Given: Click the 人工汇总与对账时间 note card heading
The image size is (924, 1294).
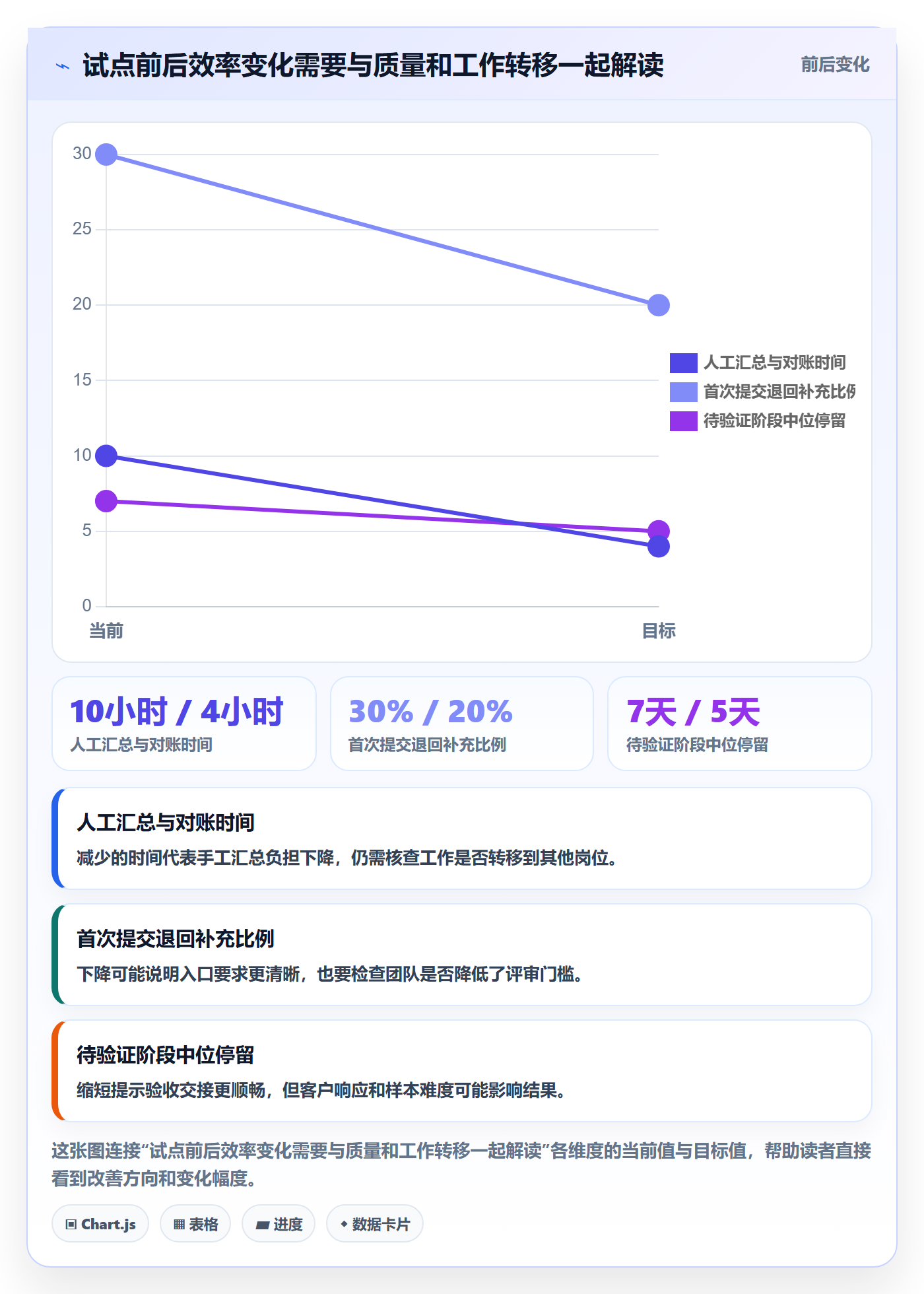Looking at the screenshot, I should (x=166, y=823).
